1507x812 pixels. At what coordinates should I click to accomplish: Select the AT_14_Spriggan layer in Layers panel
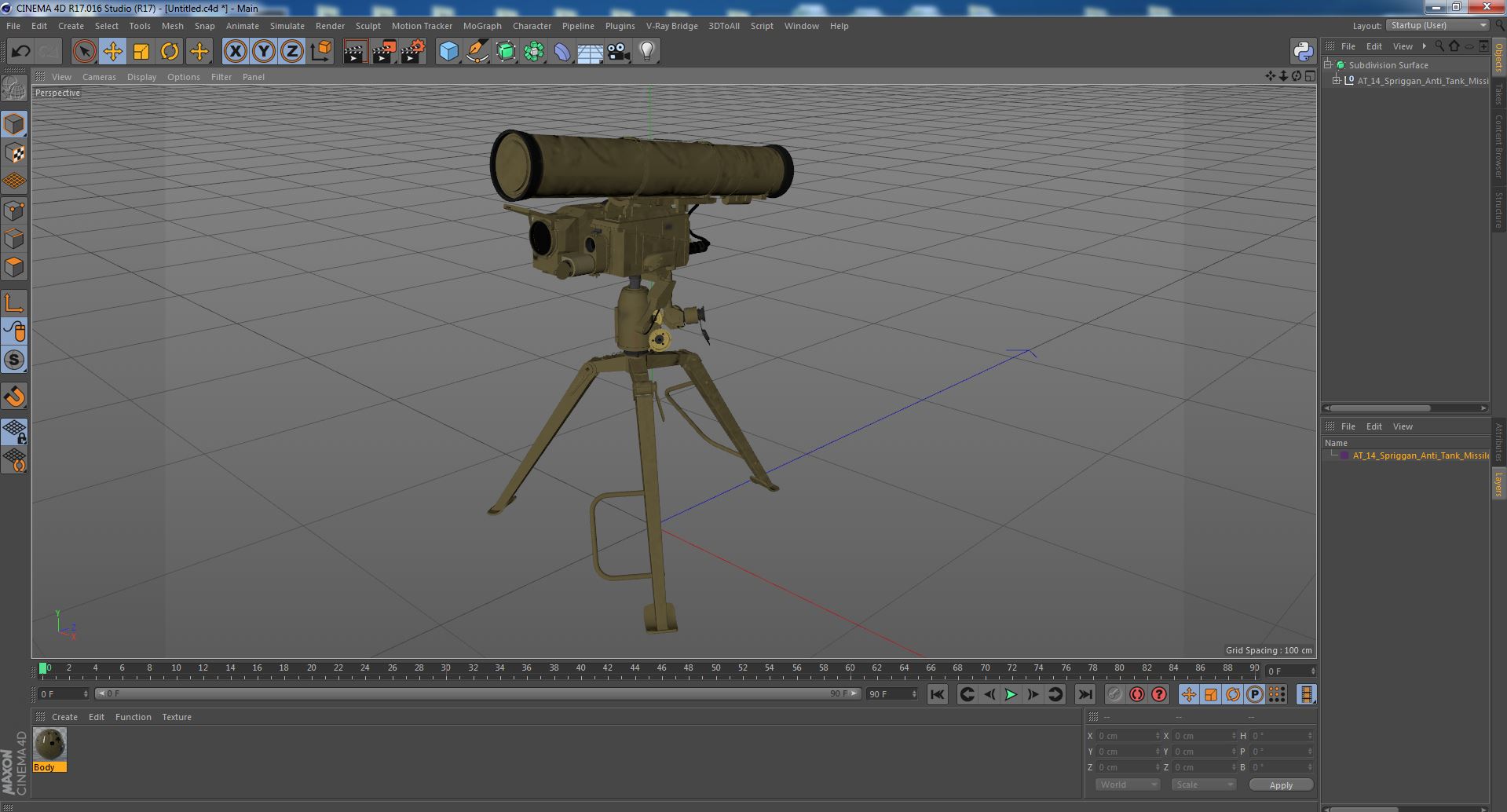pos(1420,455)
